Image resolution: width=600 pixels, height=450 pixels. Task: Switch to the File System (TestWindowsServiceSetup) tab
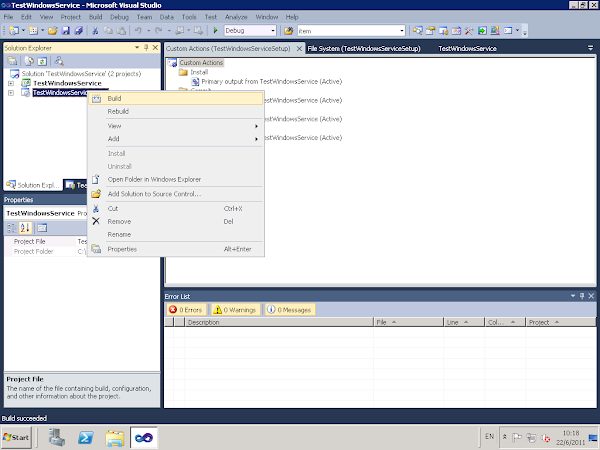[x=364, y=49]
